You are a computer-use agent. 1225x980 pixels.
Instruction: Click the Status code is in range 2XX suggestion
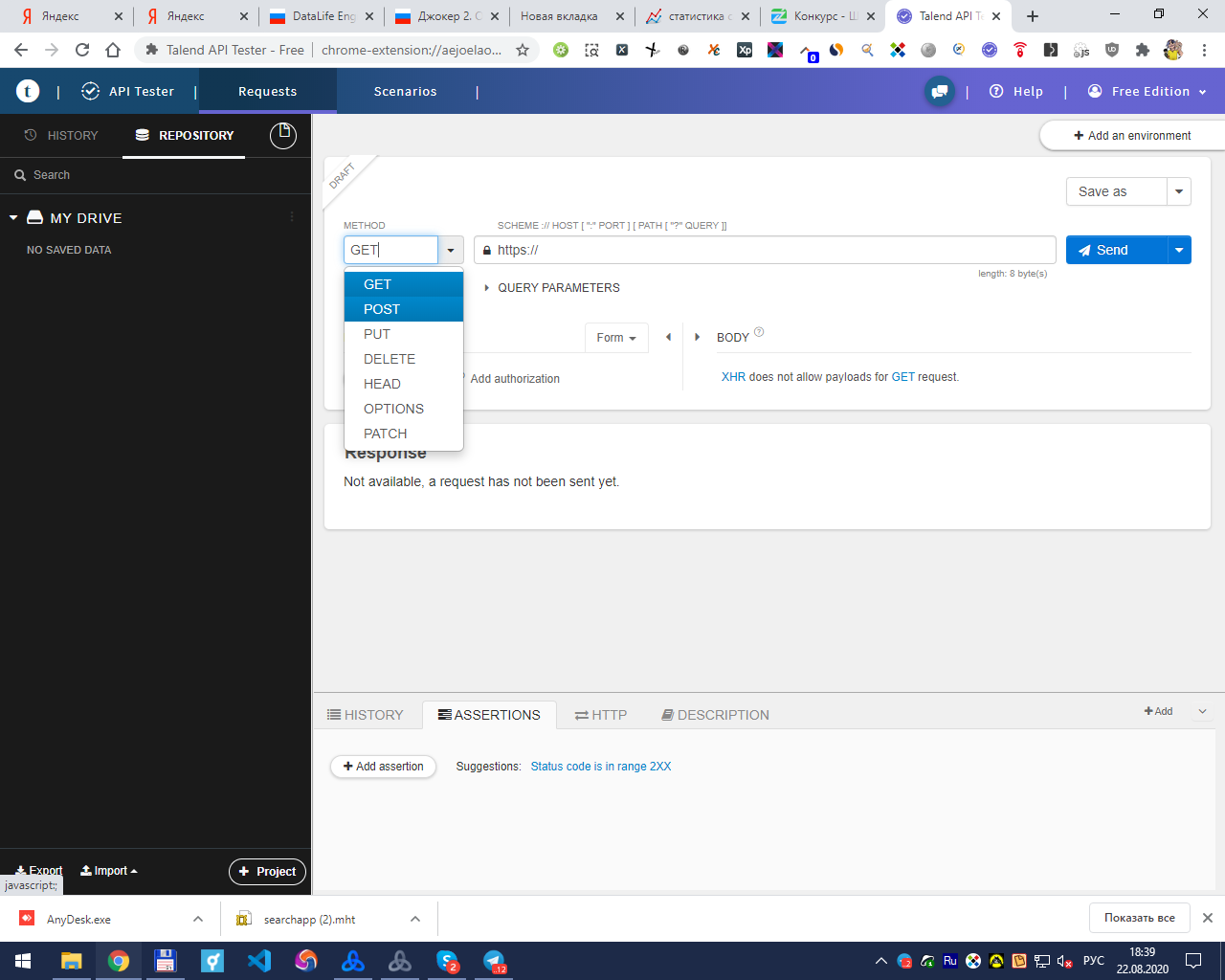click(x=601, y=767)
